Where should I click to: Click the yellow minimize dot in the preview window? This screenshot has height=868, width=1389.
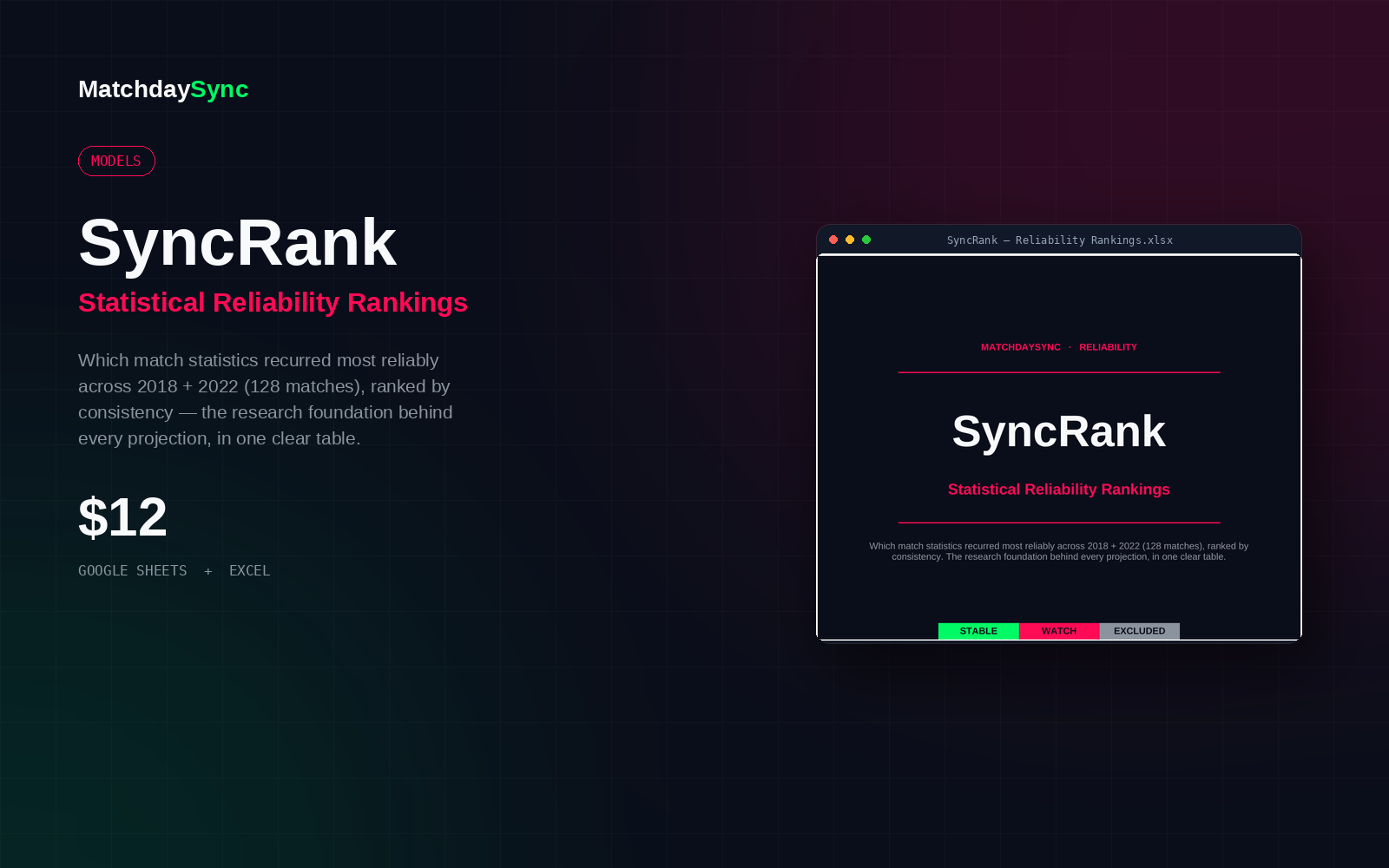850,240
